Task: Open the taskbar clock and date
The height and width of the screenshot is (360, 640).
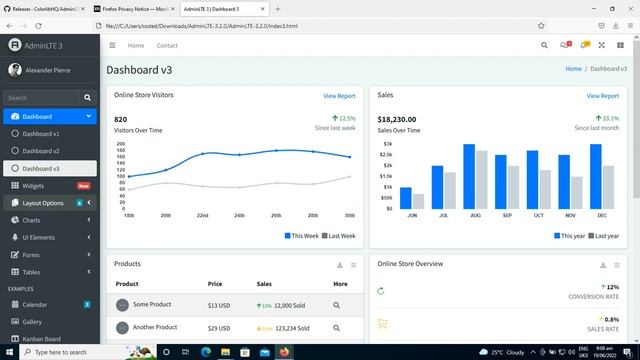Action: (605, 352)
